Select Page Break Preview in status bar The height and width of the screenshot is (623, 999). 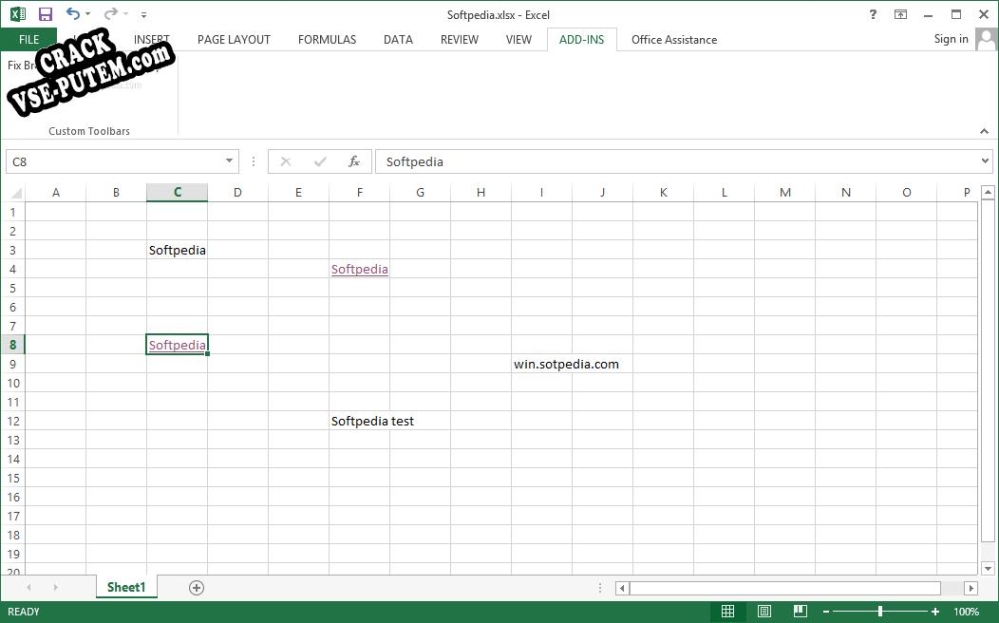(x=800, y=611)
